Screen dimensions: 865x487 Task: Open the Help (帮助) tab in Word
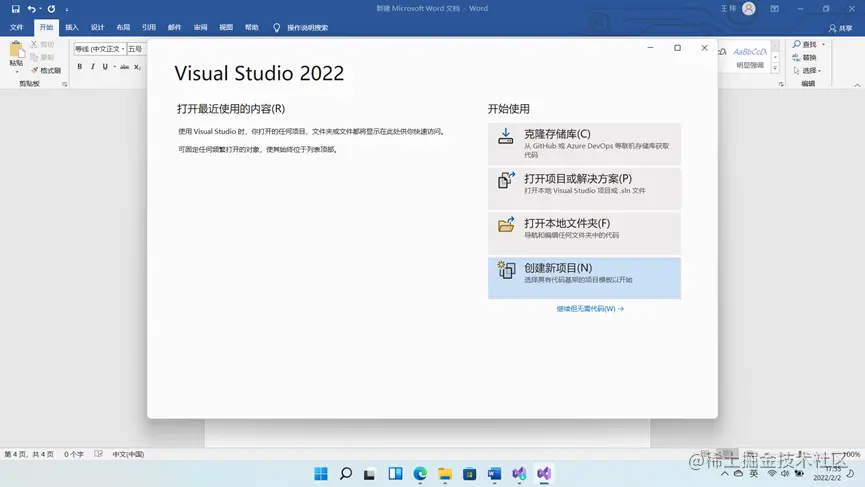point(252,28)
